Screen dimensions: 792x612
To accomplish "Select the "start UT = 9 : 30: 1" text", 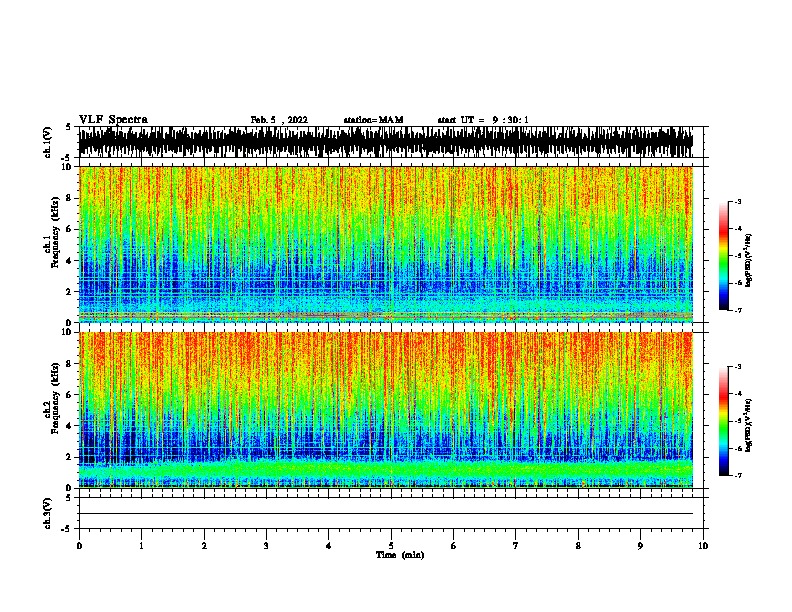I will (483, 120).
